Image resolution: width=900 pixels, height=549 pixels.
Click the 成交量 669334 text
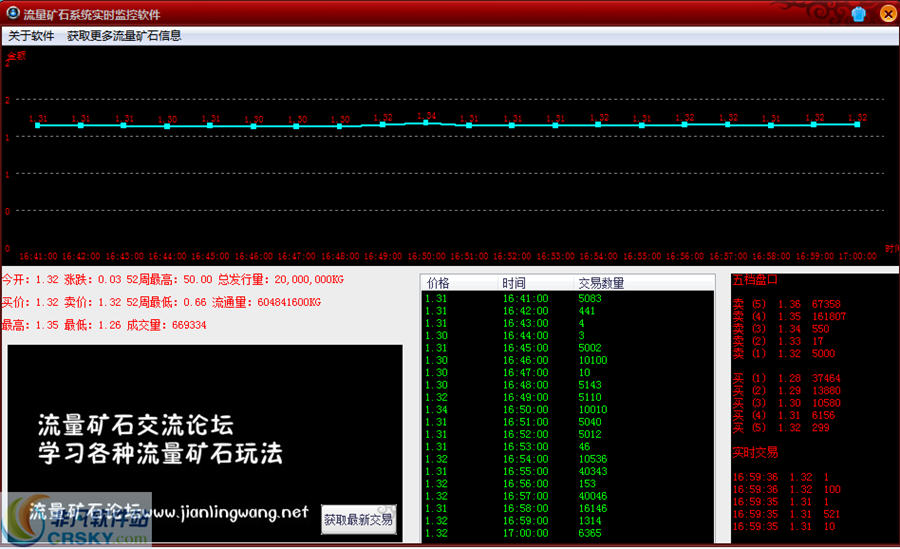(166, 325)
